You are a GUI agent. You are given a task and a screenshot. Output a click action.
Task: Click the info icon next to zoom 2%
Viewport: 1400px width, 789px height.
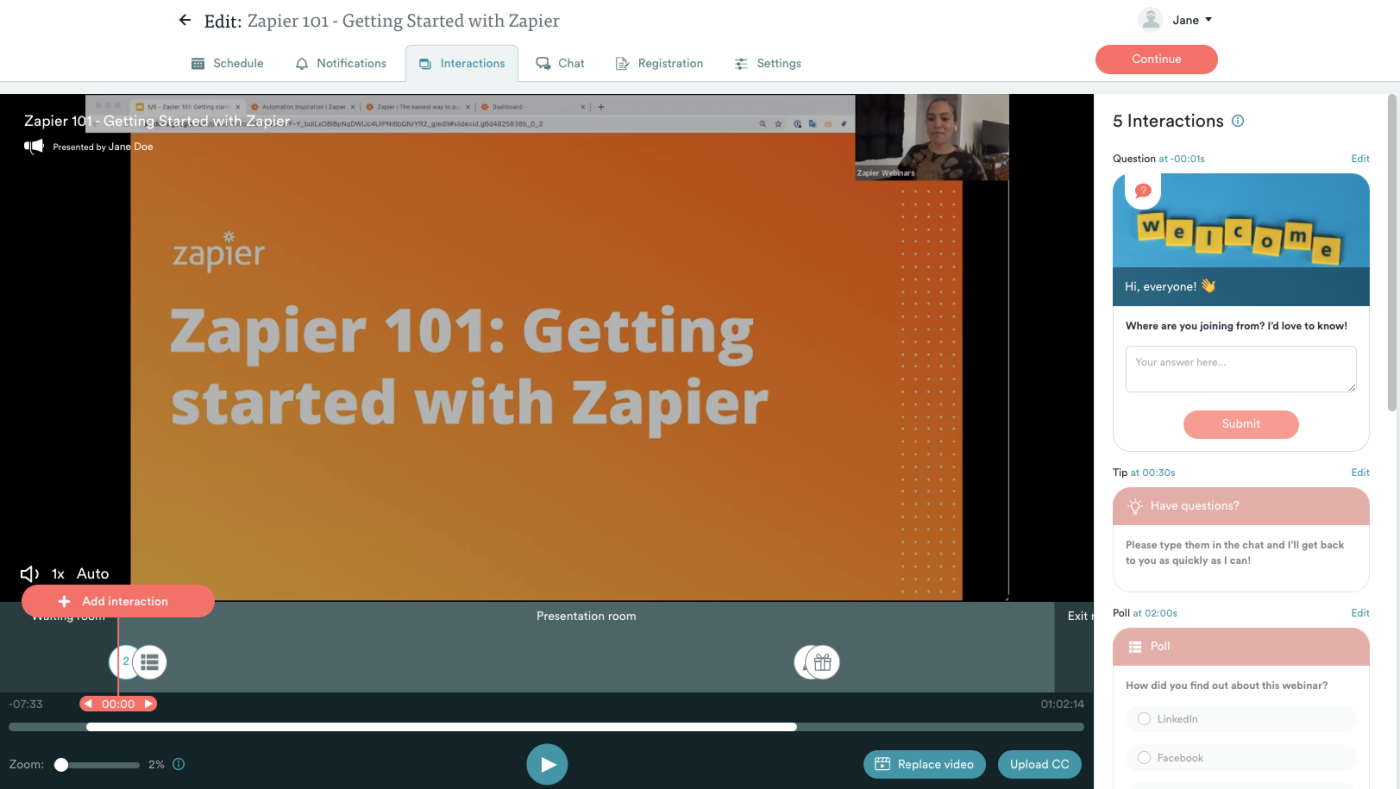click(179, 765)
